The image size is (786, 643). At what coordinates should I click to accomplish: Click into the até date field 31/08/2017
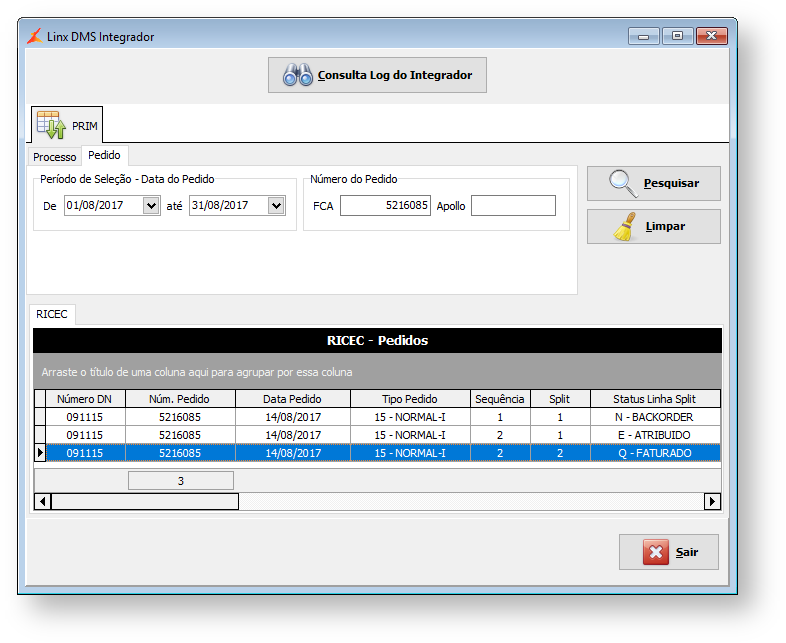pos(229,205)
